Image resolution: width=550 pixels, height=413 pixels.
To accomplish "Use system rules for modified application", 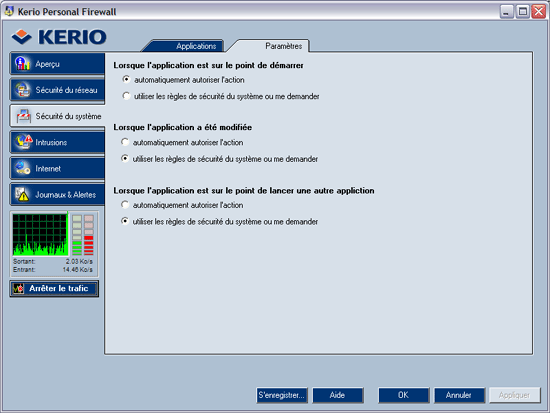I will [x=125, y=159].
